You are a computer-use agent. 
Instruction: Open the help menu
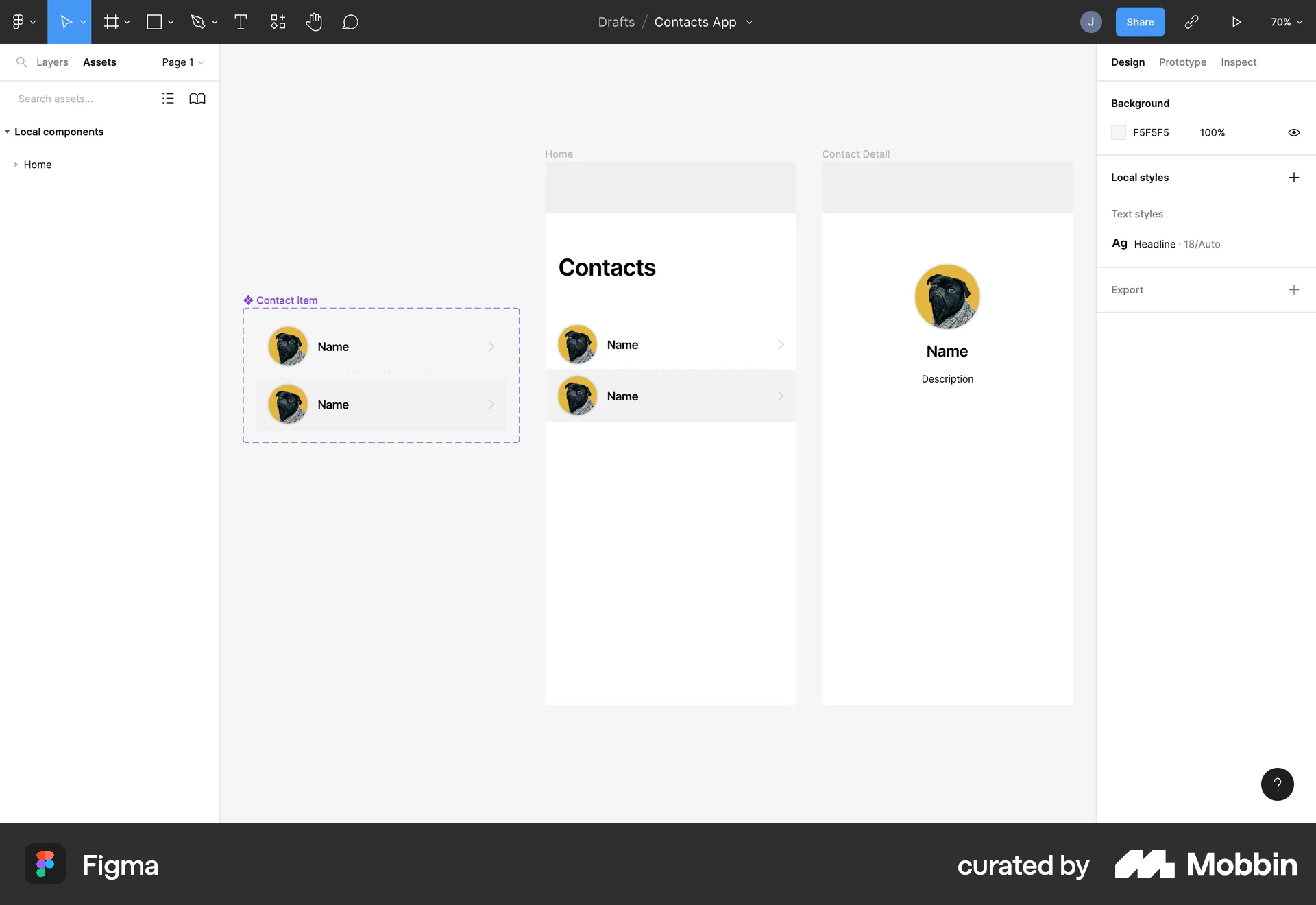[x=1276, y=784]
